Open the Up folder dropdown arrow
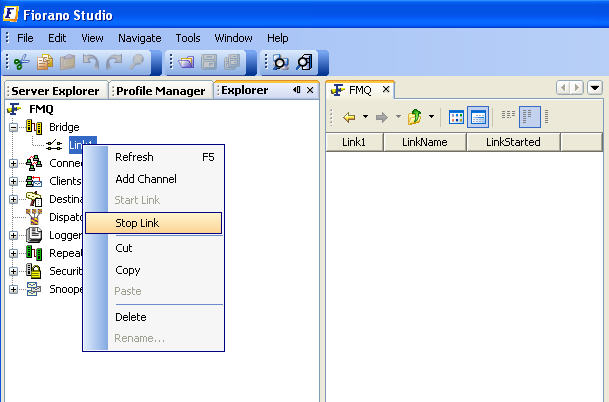The image size is (609, 402). coord(432,117)
